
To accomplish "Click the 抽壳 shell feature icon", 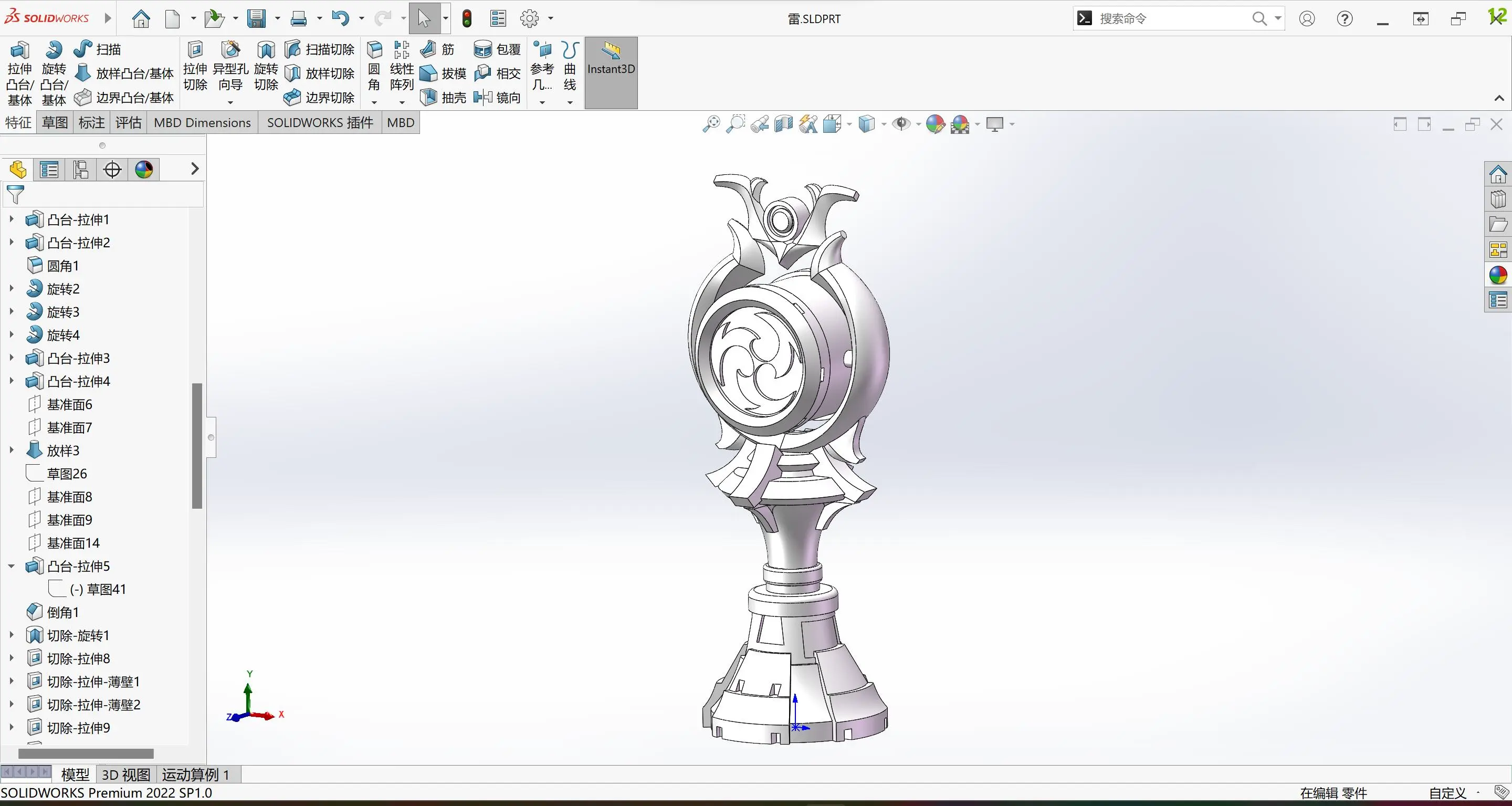I will [428, 98].
